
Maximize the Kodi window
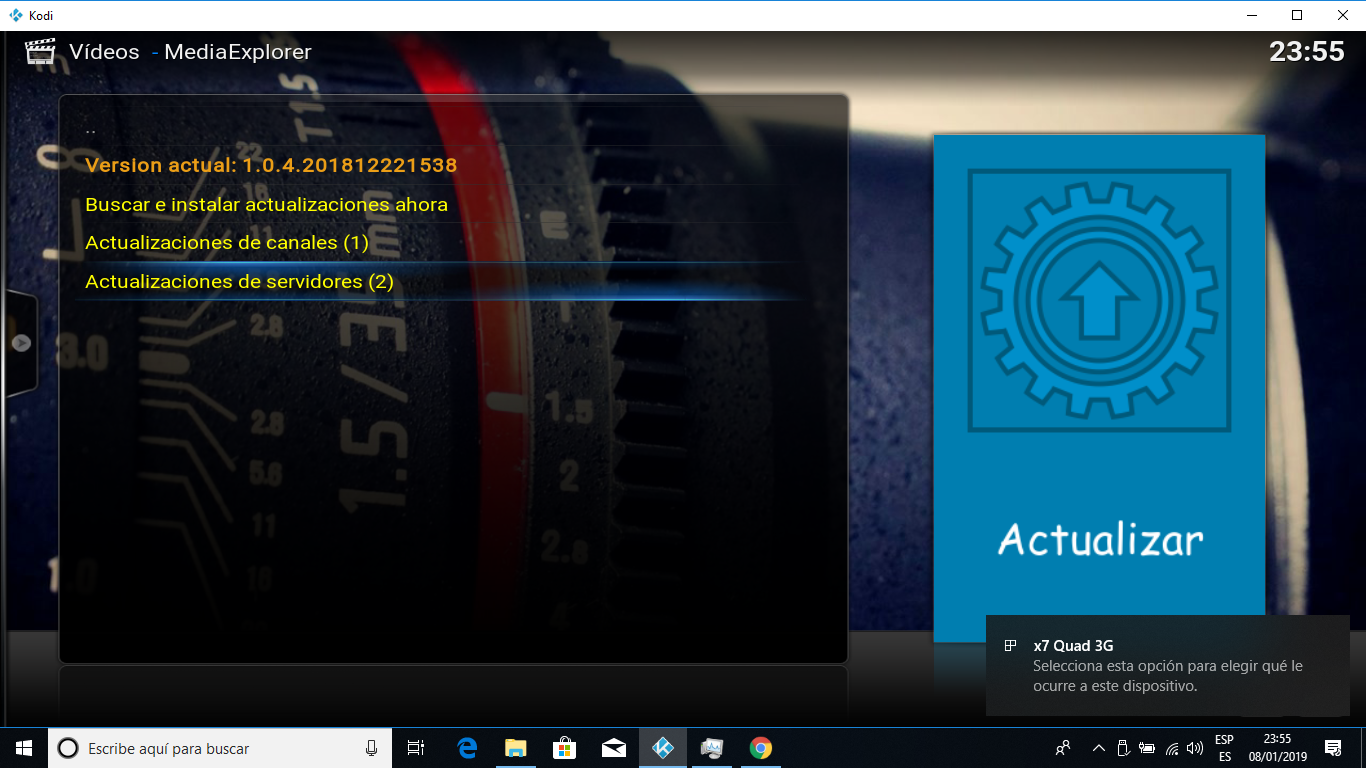pyautogui.click(x=1297, y=15)
